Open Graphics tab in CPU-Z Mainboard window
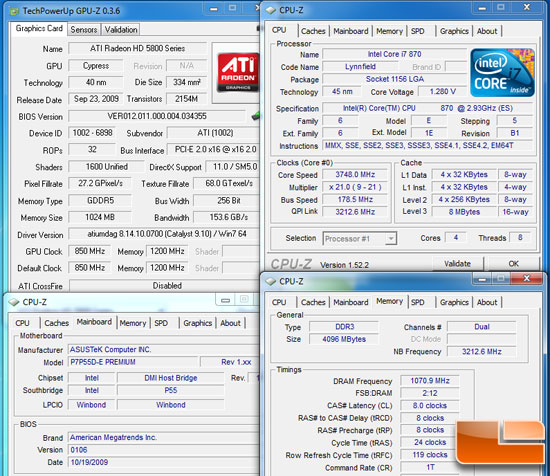Viewport: 550px width, 476px height. click(x=197, y=323)
